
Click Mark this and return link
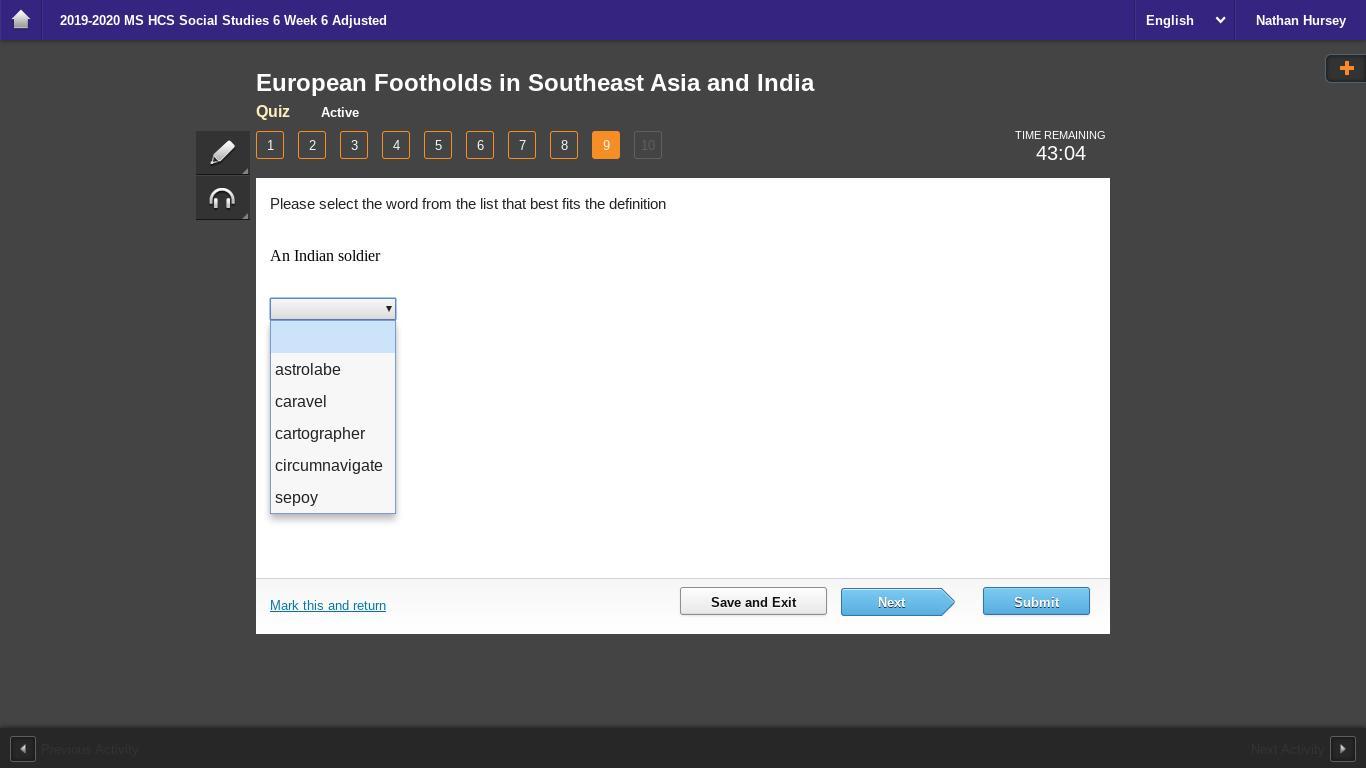pyautogui.click(x=328, y=606)
